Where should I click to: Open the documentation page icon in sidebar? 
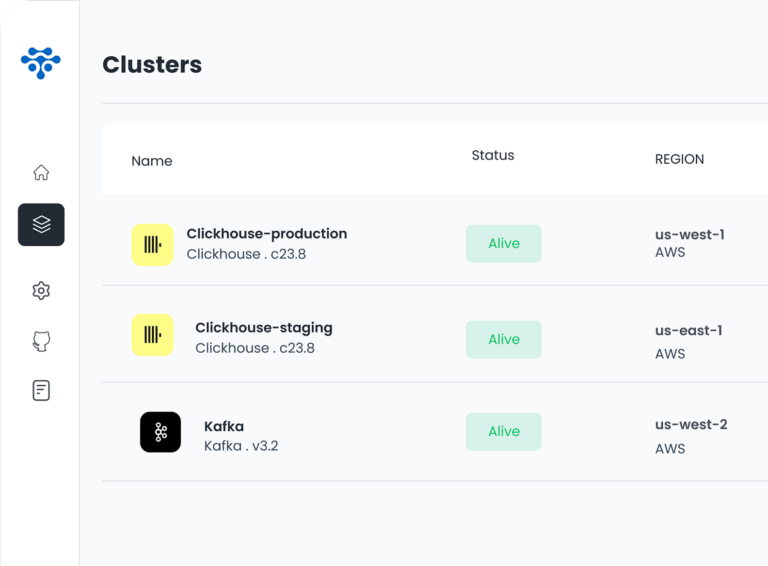coord(41,390)
